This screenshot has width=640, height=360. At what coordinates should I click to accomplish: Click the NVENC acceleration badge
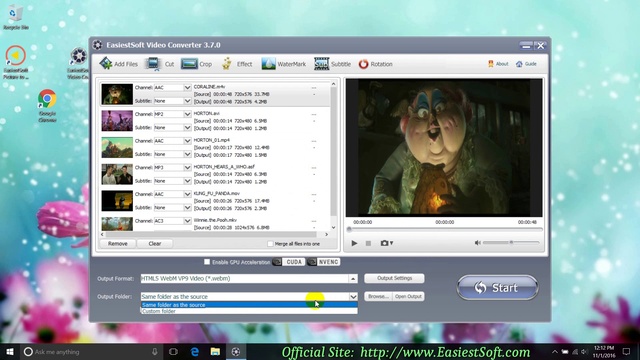pyautogui.click(x=324, y=262)
